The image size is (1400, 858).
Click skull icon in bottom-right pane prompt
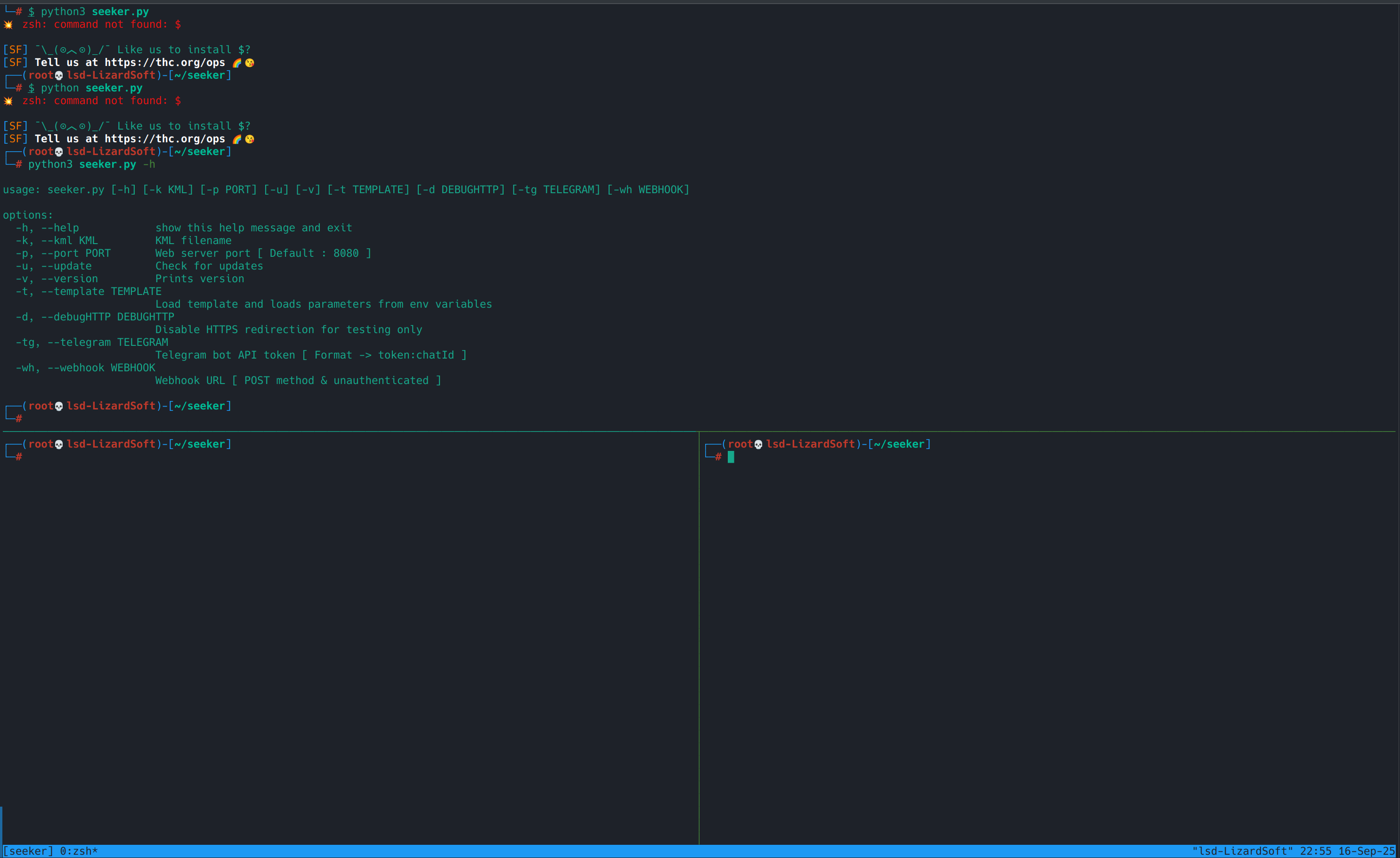click(x=758, y=444)
